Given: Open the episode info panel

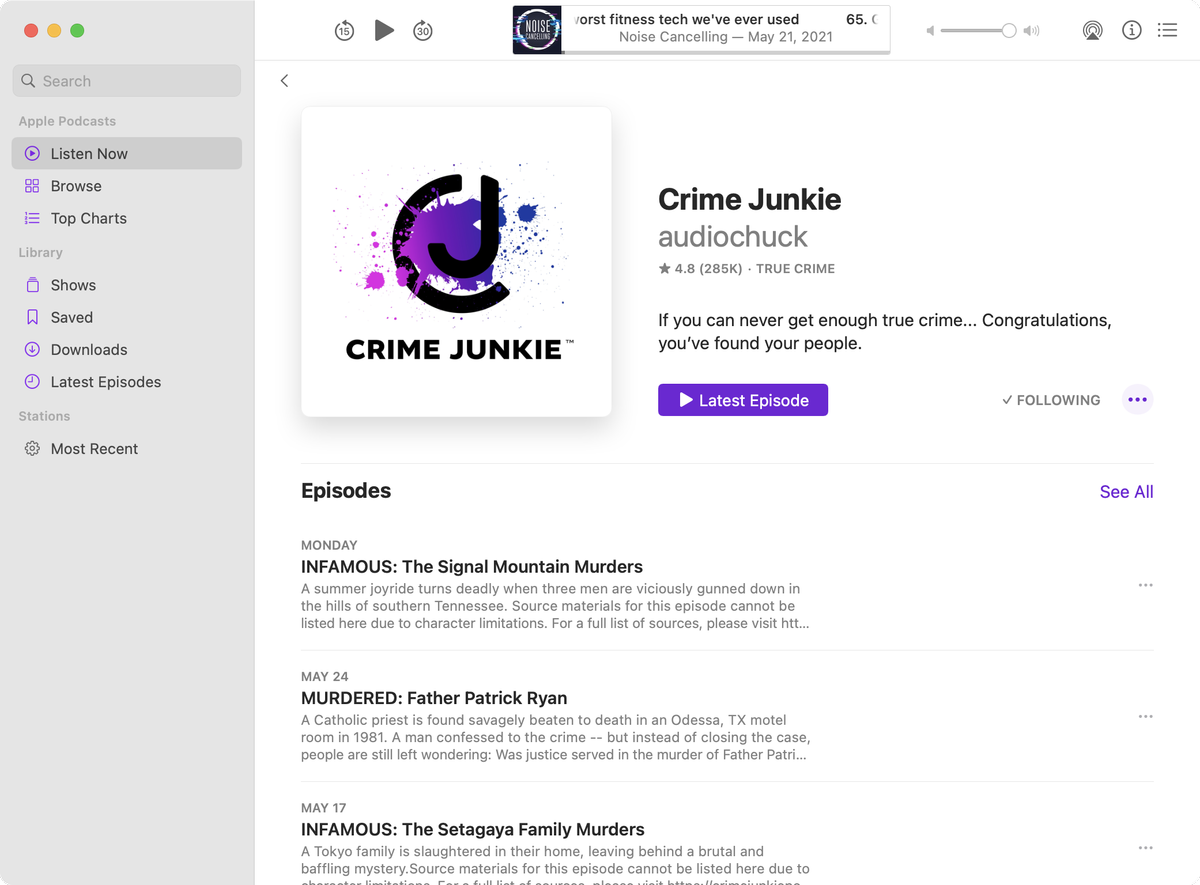Looking at the screenshot, I should 1131,30.
